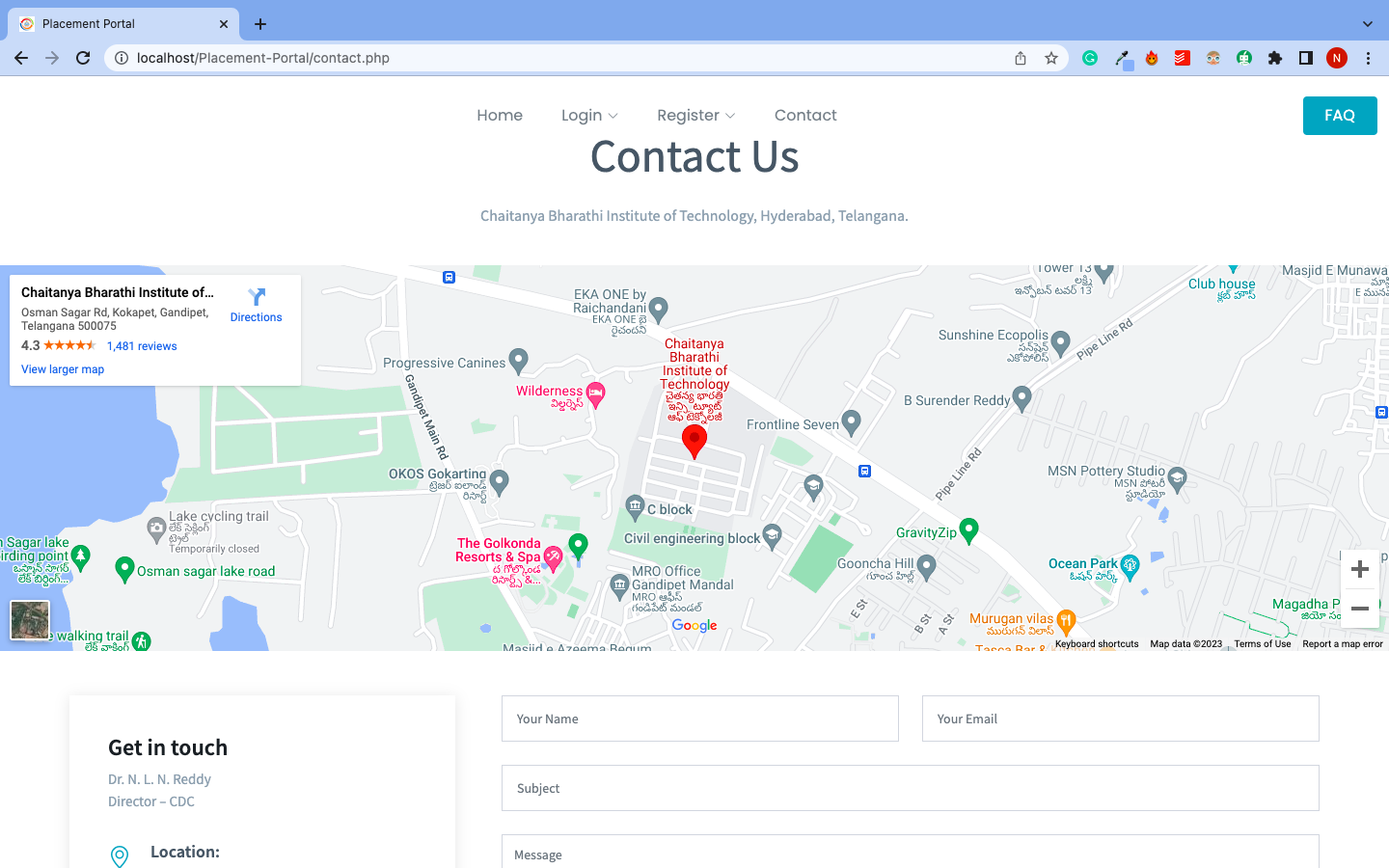Click the Sunshine Ecopolis map marker

(1061, 343)
